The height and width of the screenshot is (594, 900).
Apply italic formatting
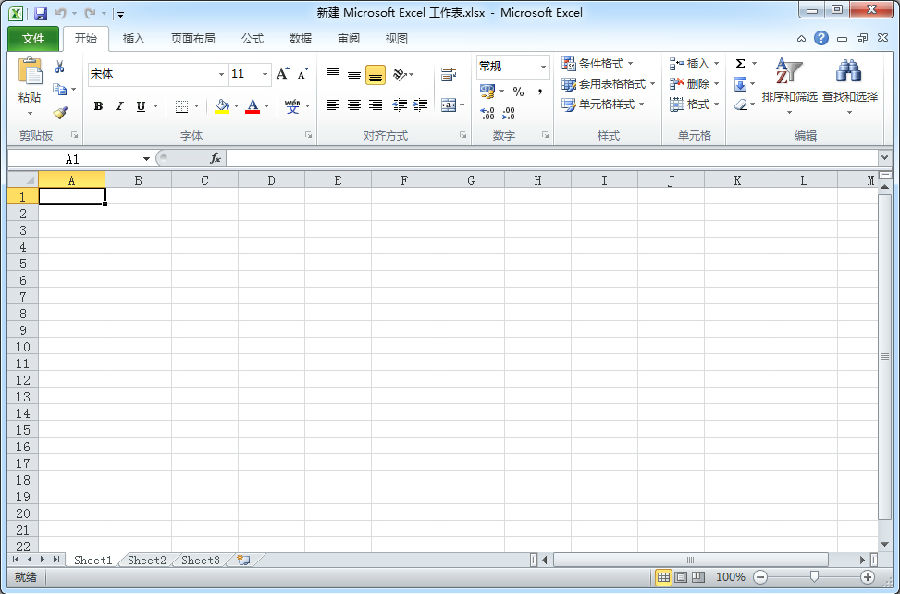coord(120,106)
